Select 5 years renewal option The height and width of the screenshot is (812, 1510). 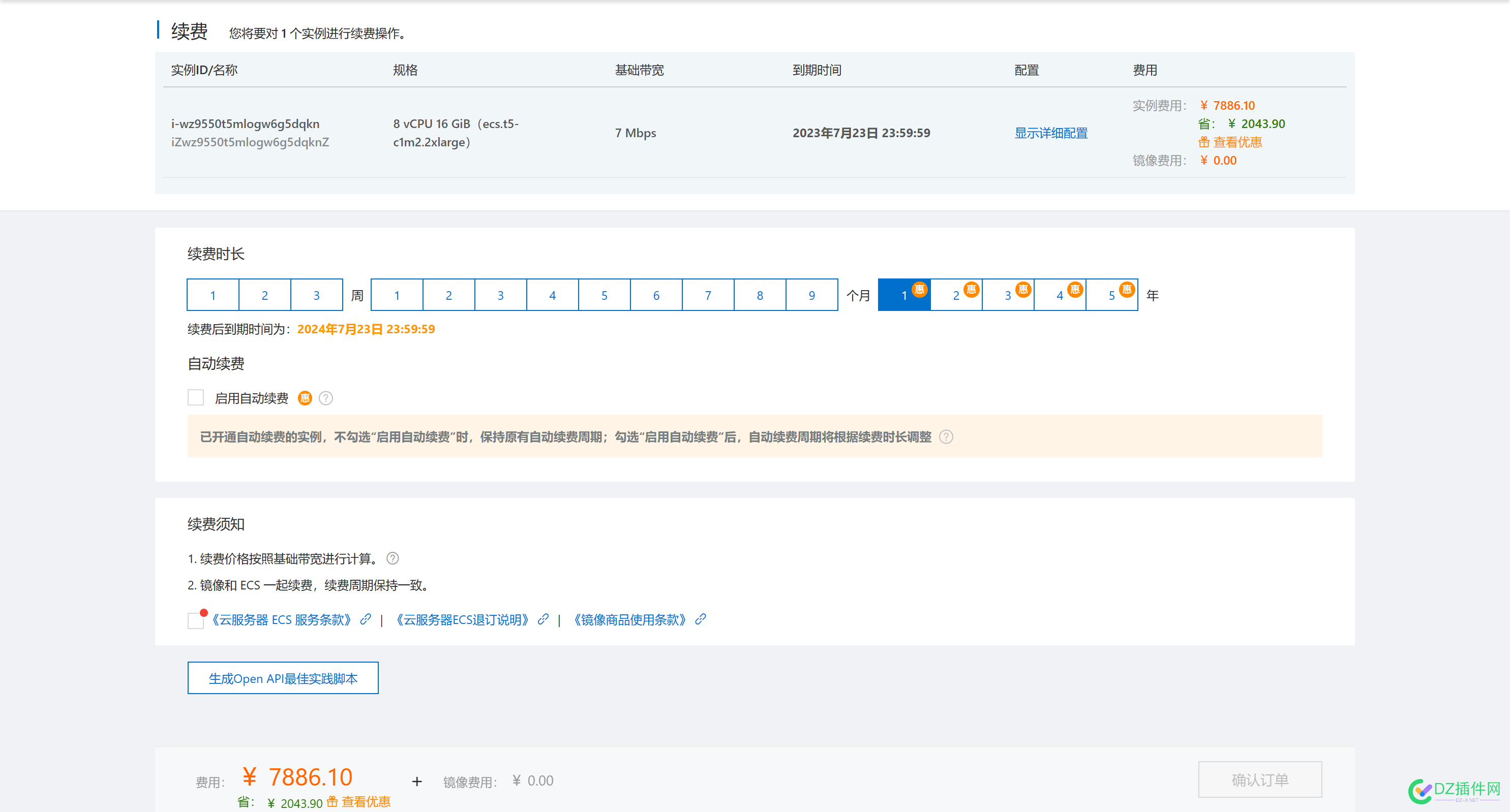pyautogui.click(x=1111, y=295)
